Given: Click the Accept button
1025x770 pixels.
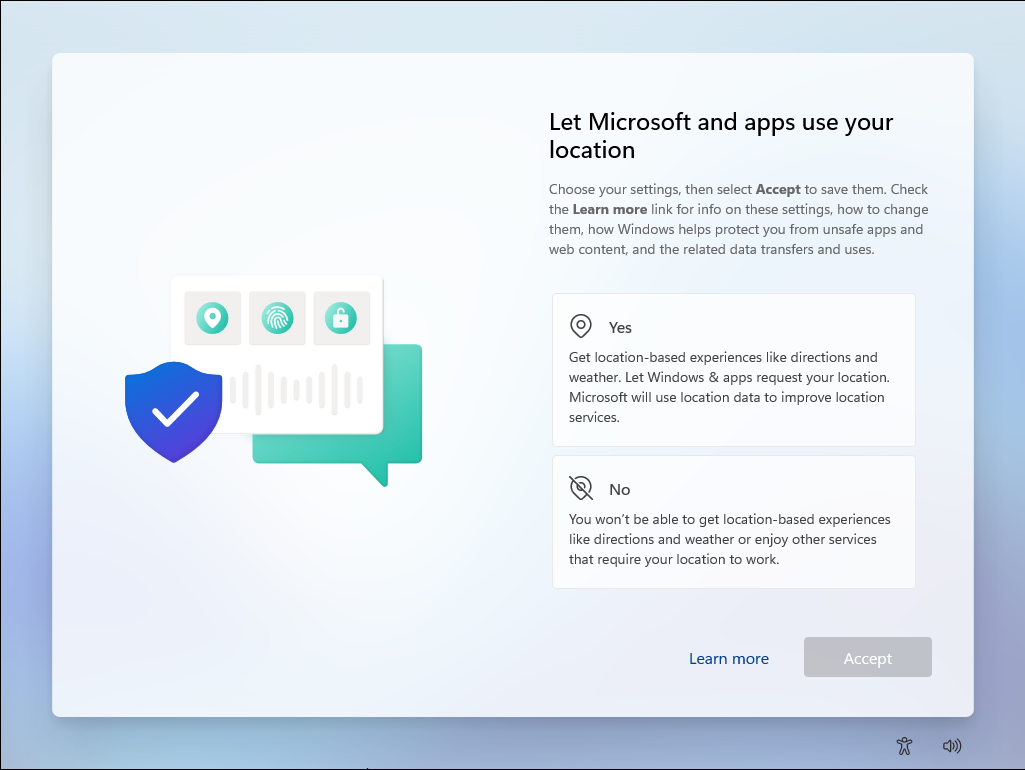Looking at the screenshot, I should click(867, 657).
